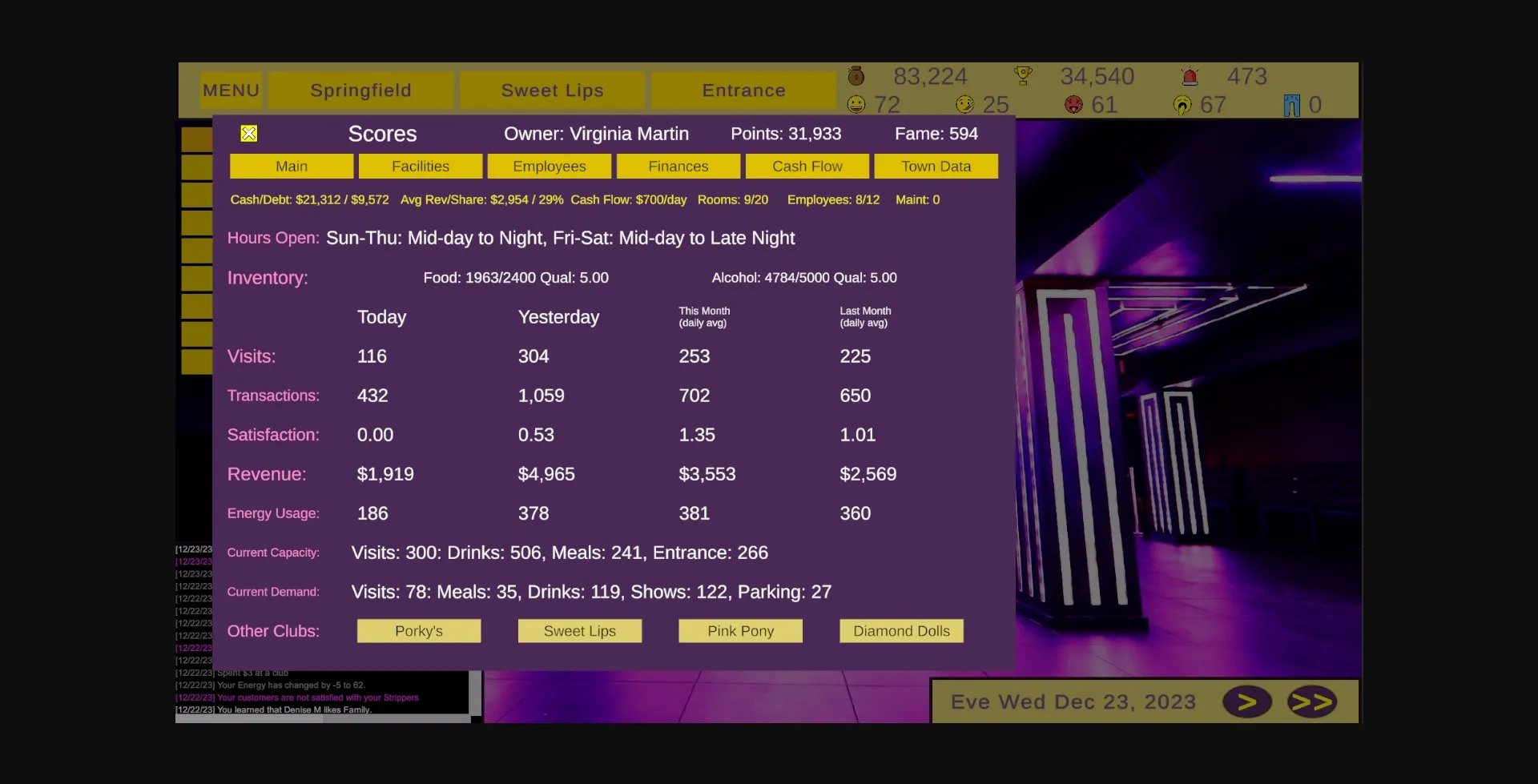Click the happy face satisfaction icon
The image size is (1538, 784).
point(856,104)
